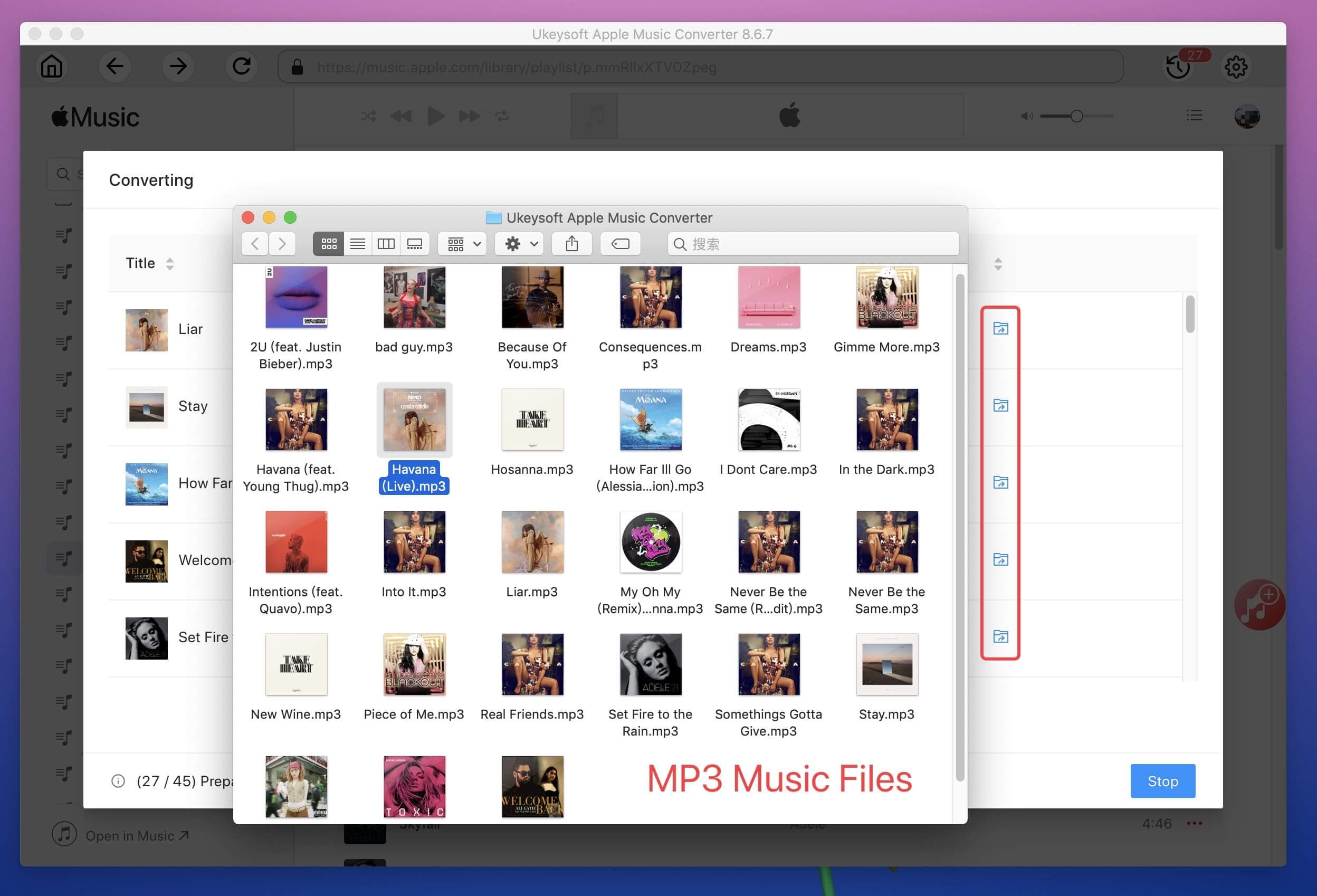Click the Stop button to halt conversion
Screen dimensions: 1317x896
[x=1163, y=781]
